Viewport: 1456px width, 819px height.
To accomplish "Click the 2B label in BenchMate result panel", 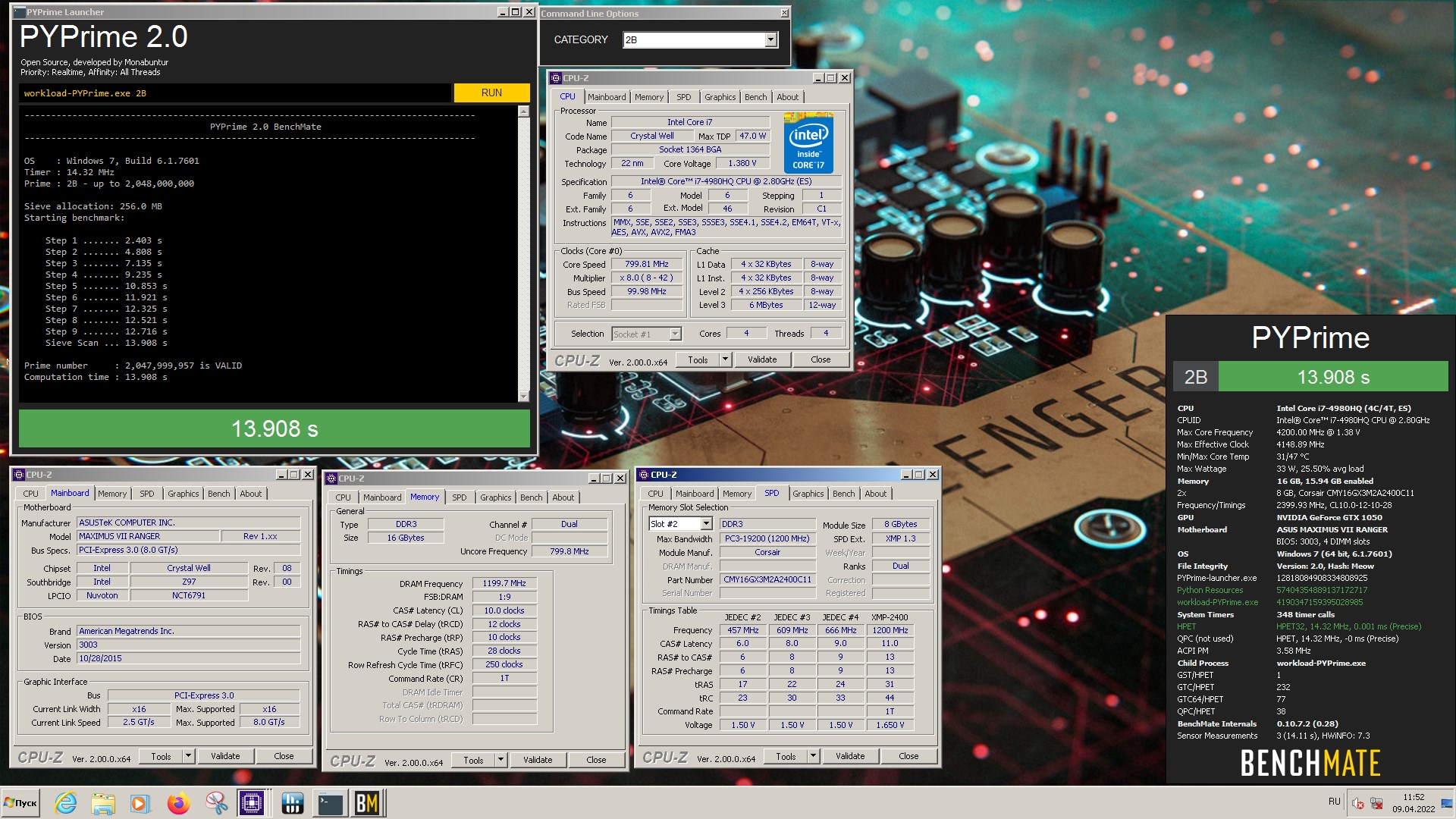I will click(1196, 377).
